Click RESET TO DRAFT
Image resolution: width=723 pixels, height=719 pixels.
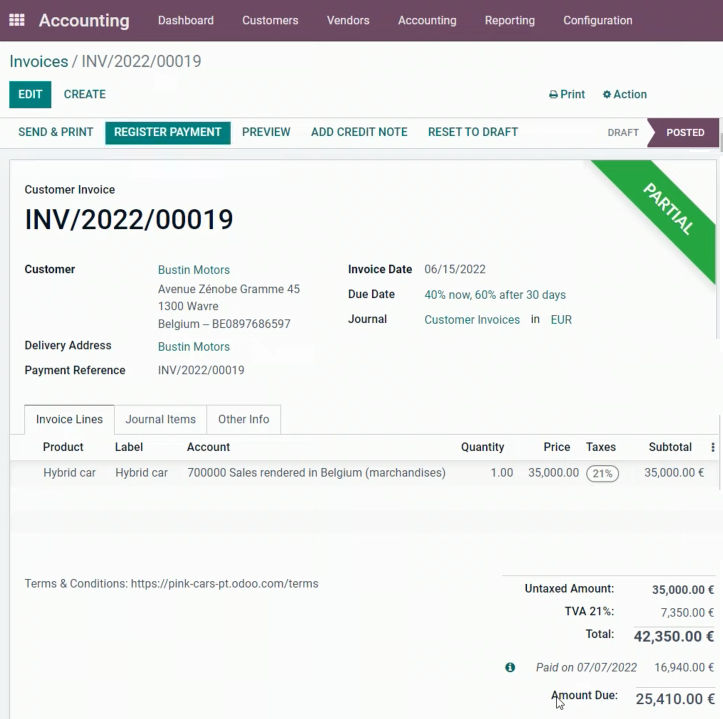(x=473, y=132)
